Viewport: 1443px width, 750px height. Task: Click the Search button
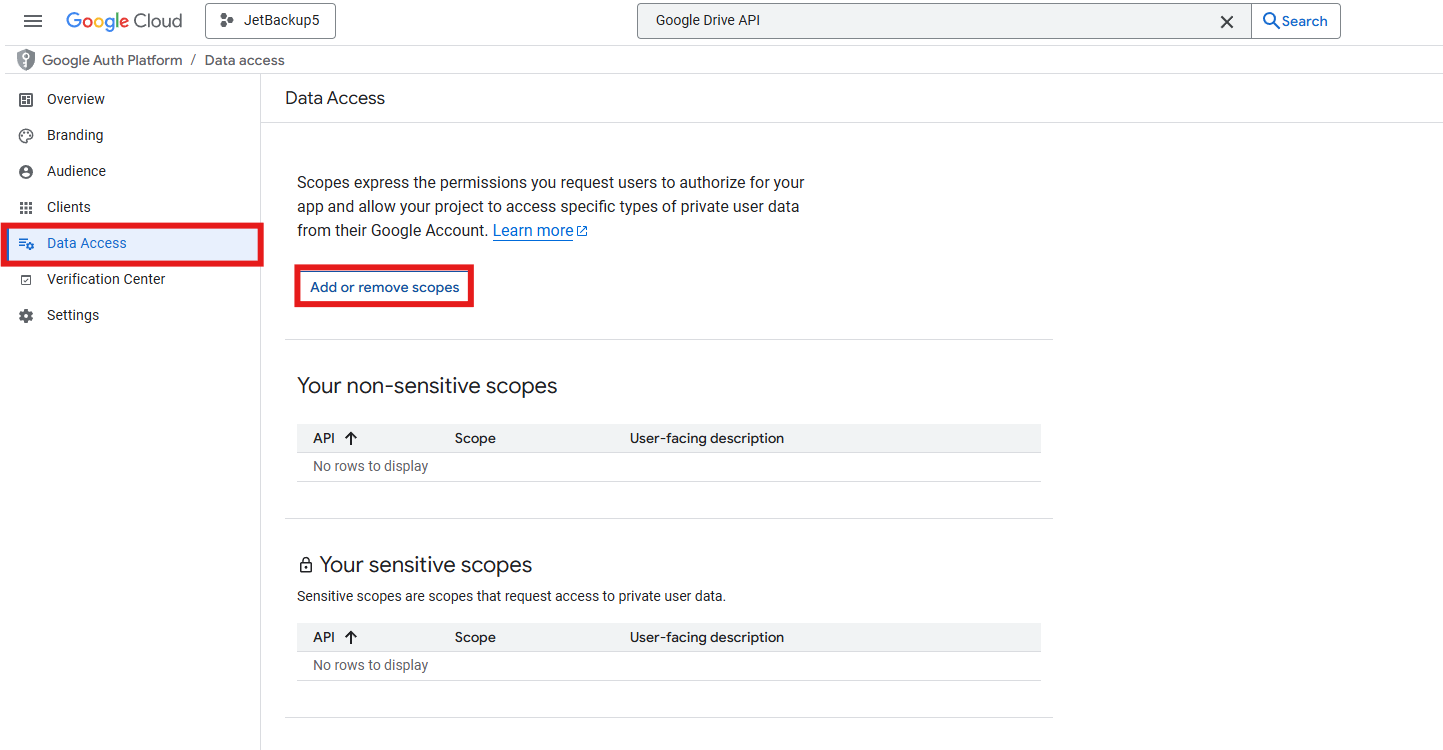tap(1295, 21)
